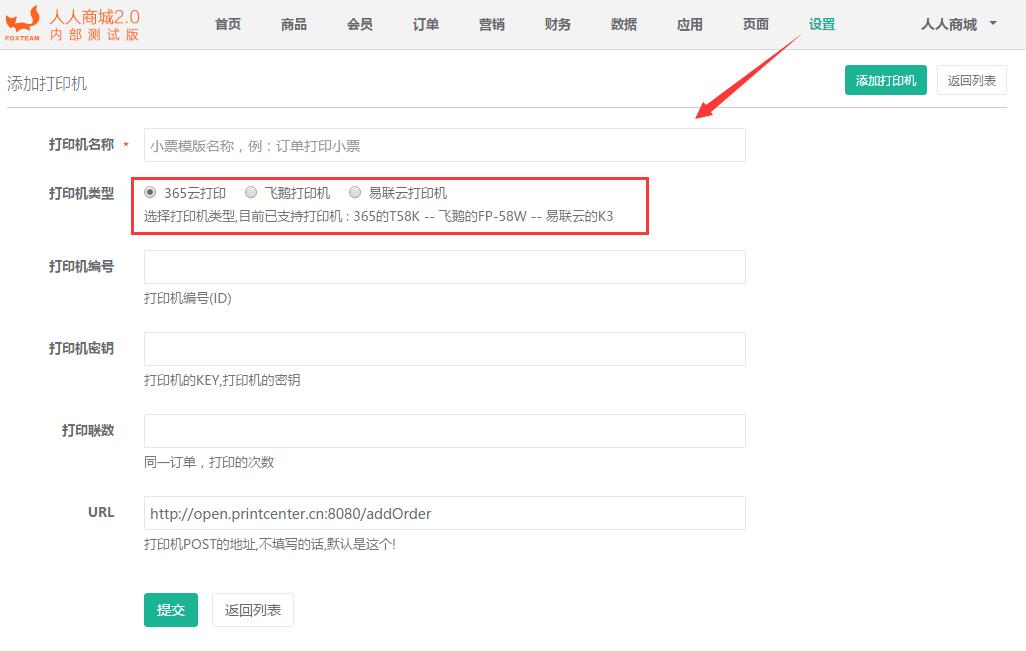The width and height of the screenshot is (1026, 651).
Task: Open the 应用 menu
Action: 690,24
